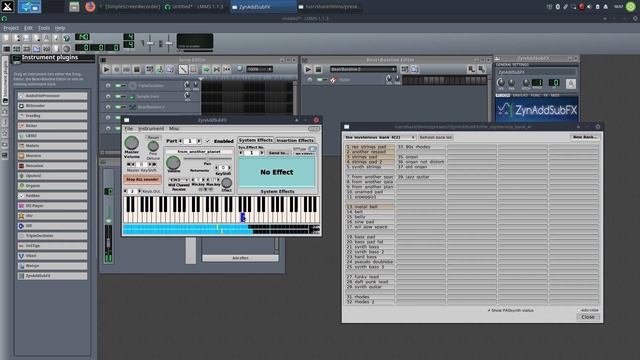This screenshot has height=360, width=640.
Task: Add beat/bassline track in Song Editor
Action: tap(150, 69)
